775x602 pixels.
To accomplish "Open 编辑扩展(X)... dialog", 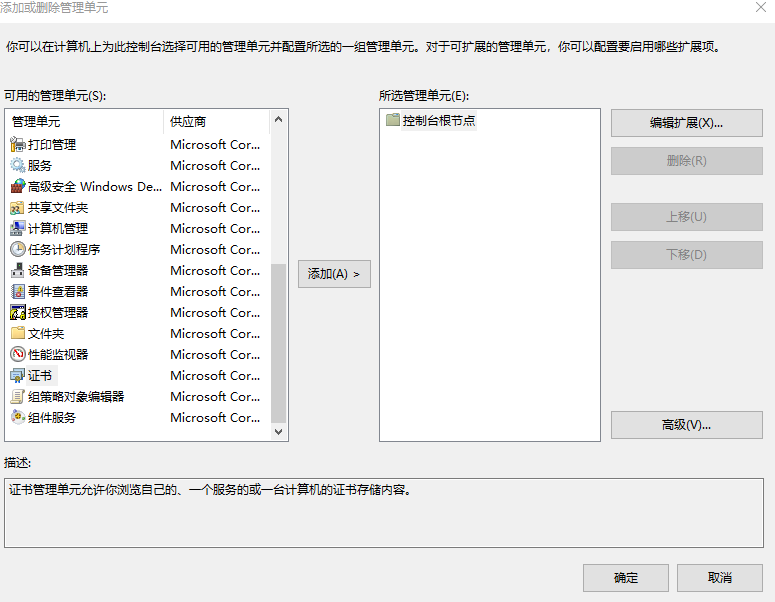I will coord(687,123).
